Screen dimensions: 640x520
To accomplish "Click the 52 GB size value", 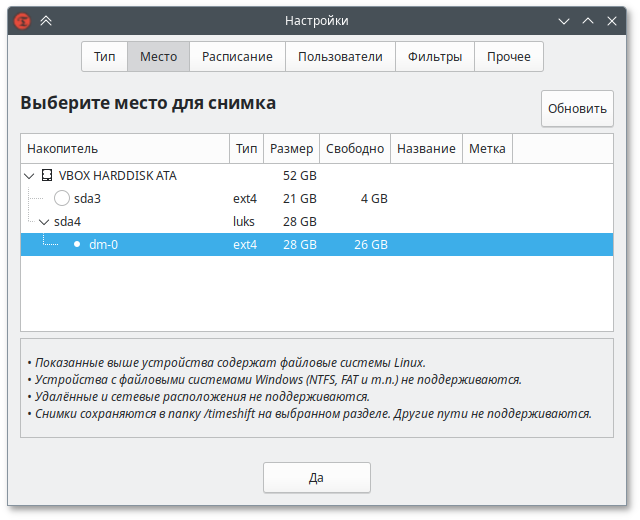I will [x=300, y=176].
